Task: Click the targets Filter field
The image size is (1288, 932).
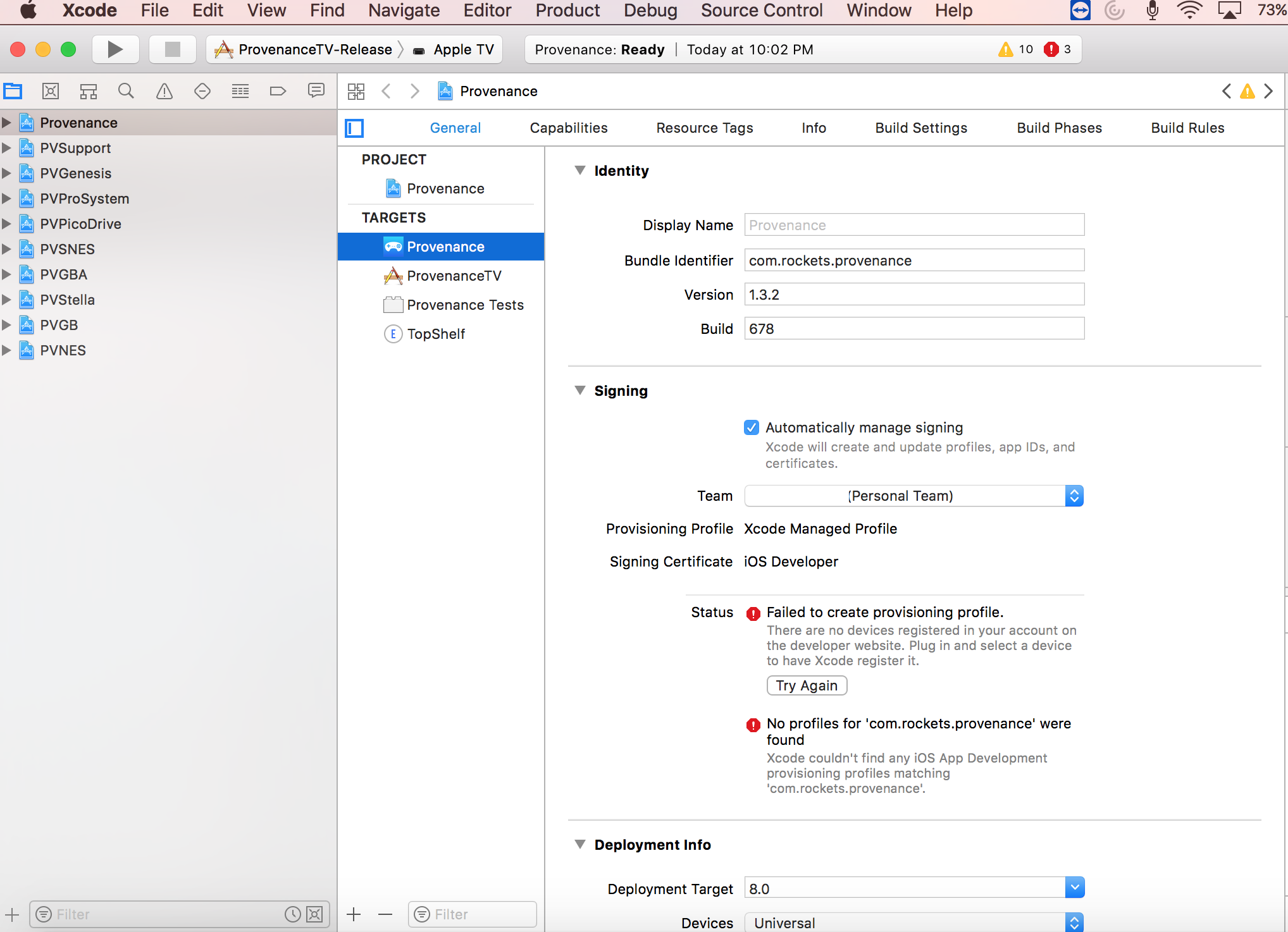Action: [x=472, y=914]
